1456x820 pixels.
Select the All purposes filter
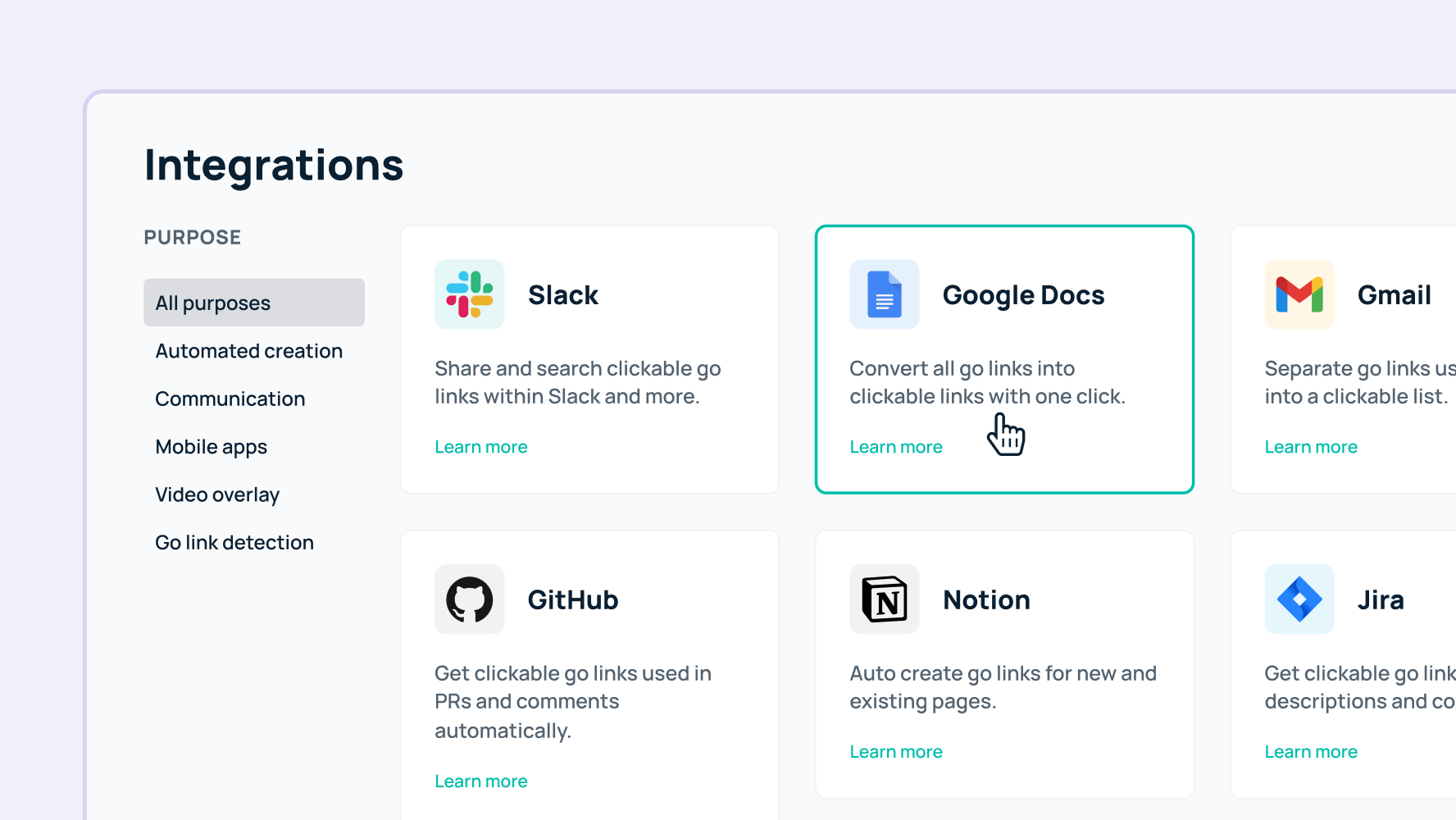click(x=212, y=303)
